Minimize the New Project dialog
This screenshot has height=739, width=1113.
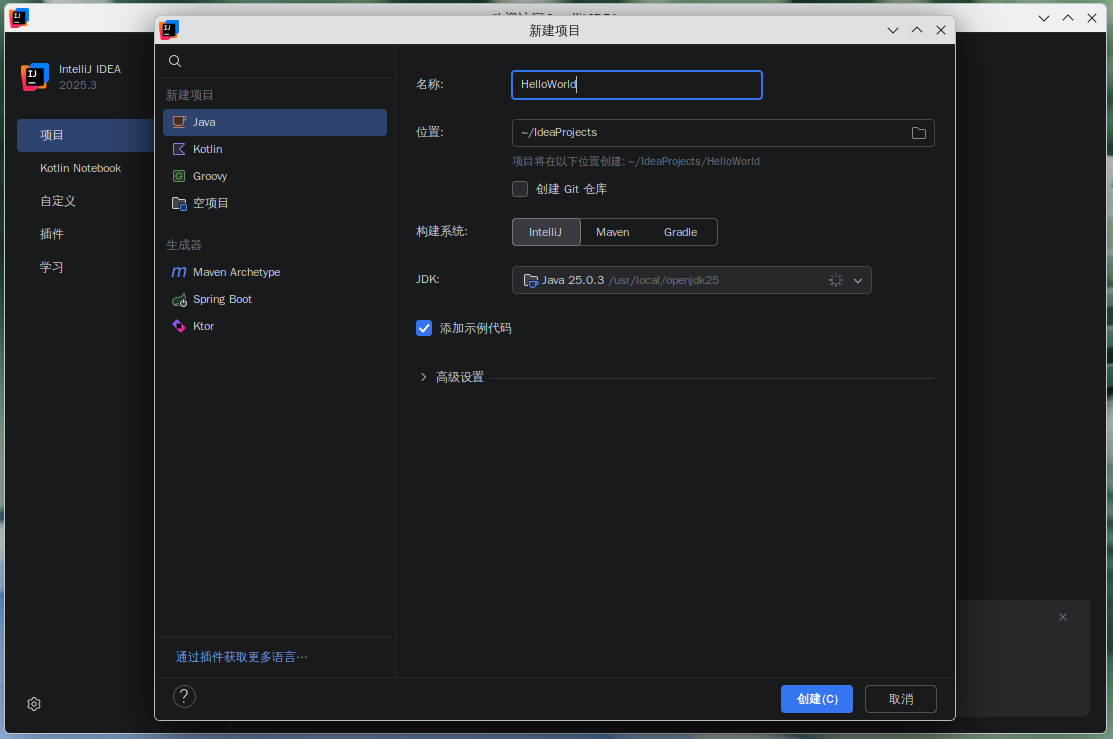(893, 30)
